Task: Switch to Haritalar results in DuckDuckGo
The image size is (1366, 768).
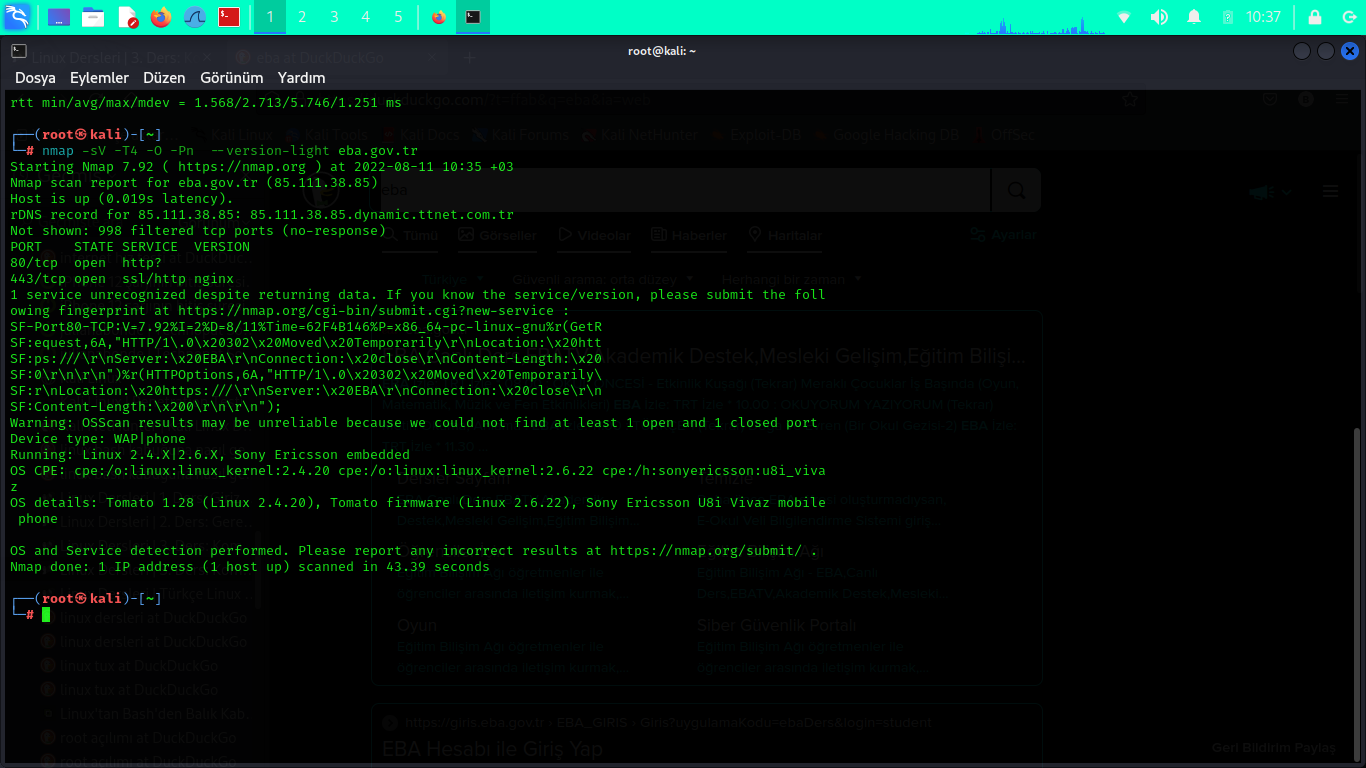Action: [x=785, y=235]
